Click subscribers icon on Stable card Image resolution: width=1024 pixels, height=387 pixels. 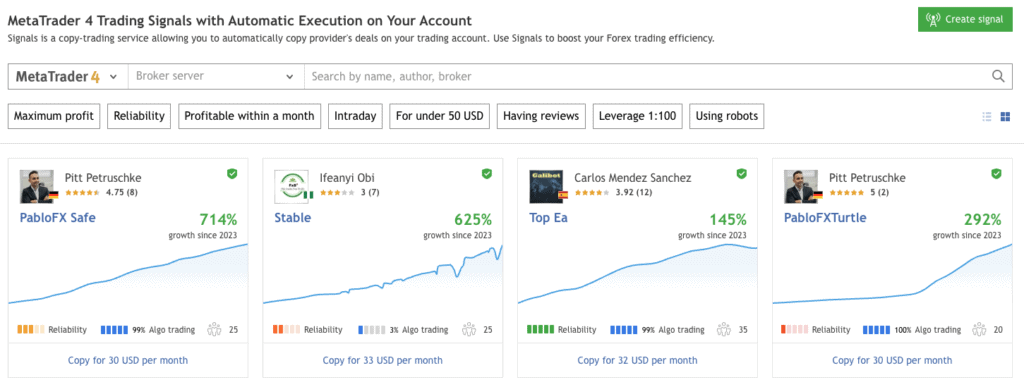pos(470,330)
